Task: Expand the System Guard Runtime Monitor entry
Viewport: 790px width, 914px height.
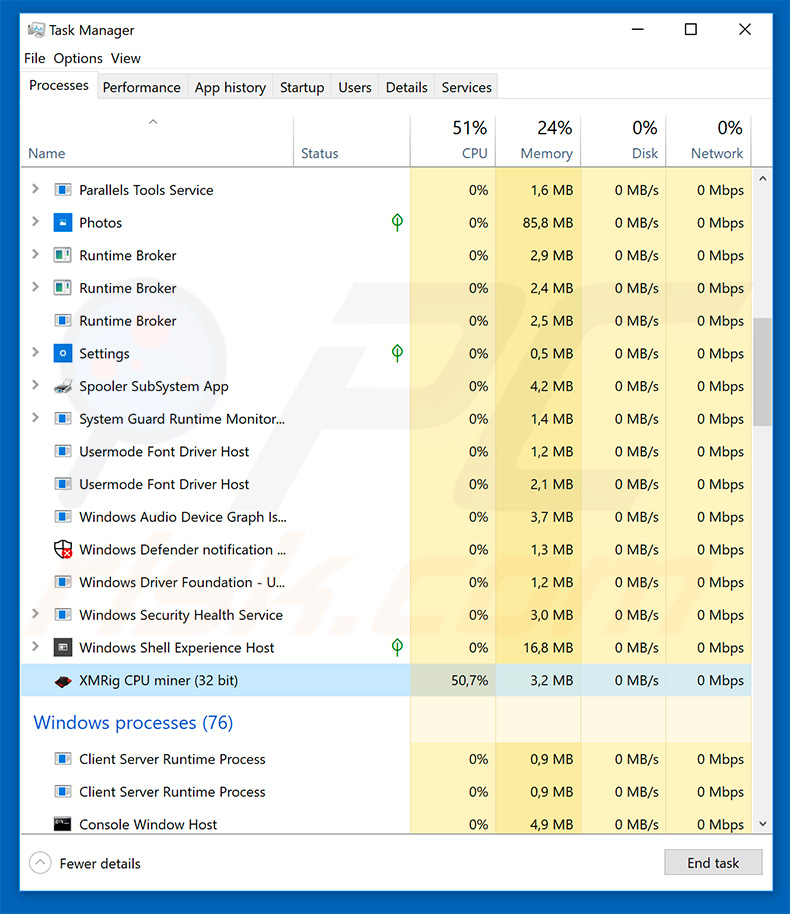Action: (x=36, y=417)
